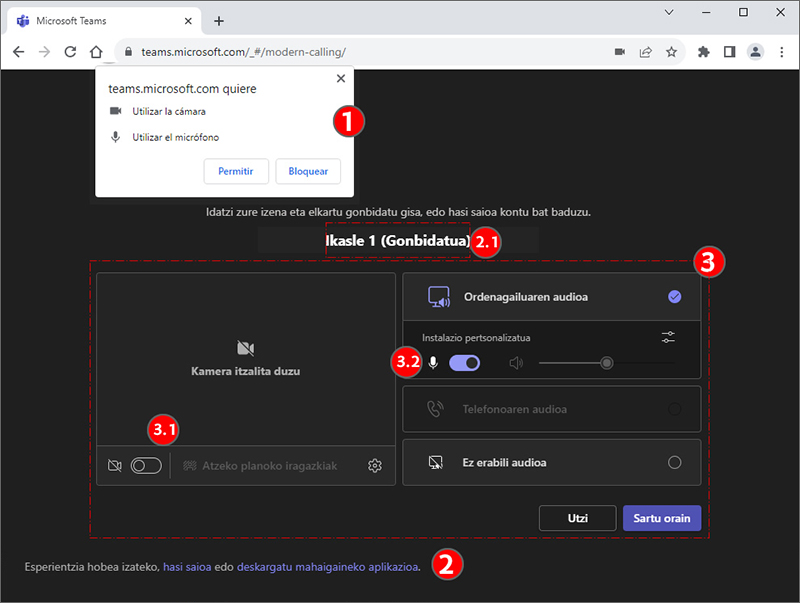Open the hasi saioa link

click(186, 565)
